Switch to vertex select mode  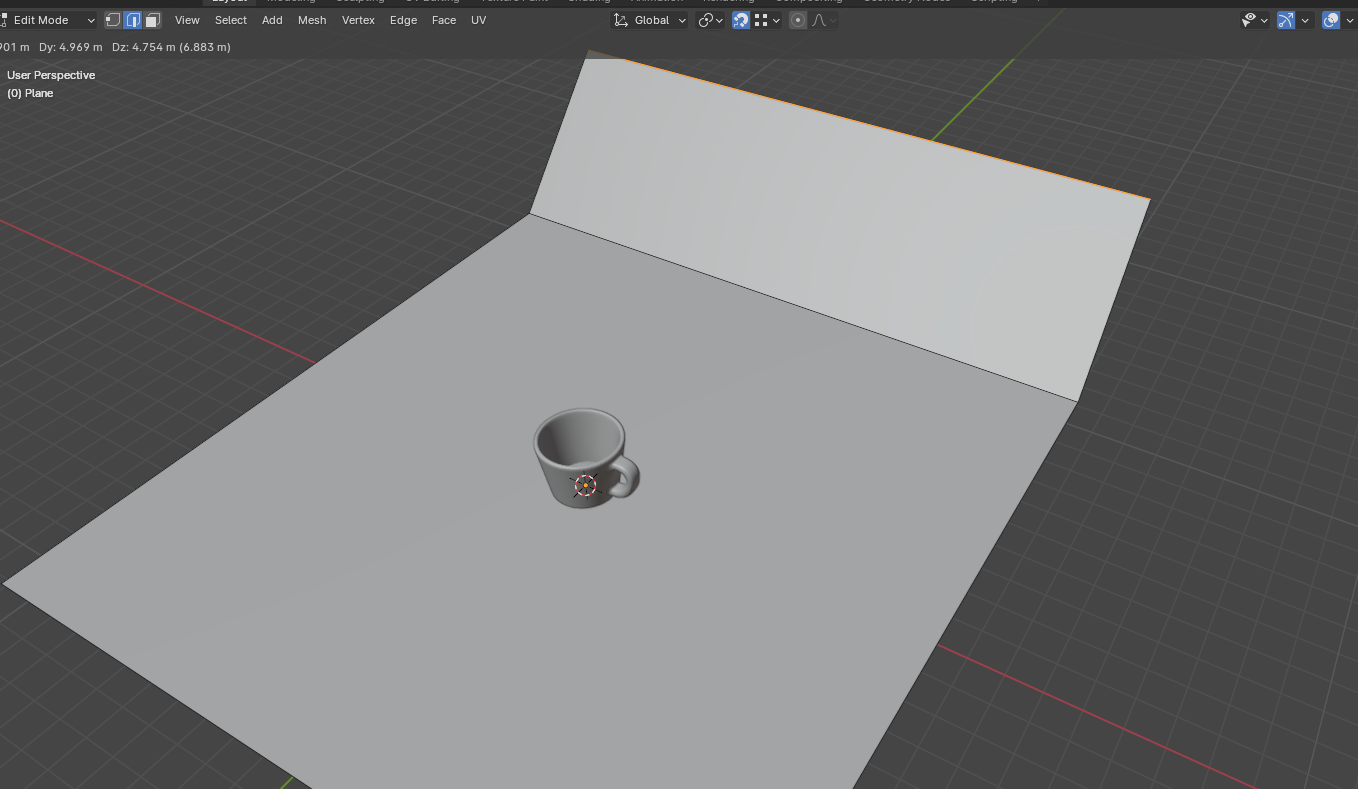[113, 20]
